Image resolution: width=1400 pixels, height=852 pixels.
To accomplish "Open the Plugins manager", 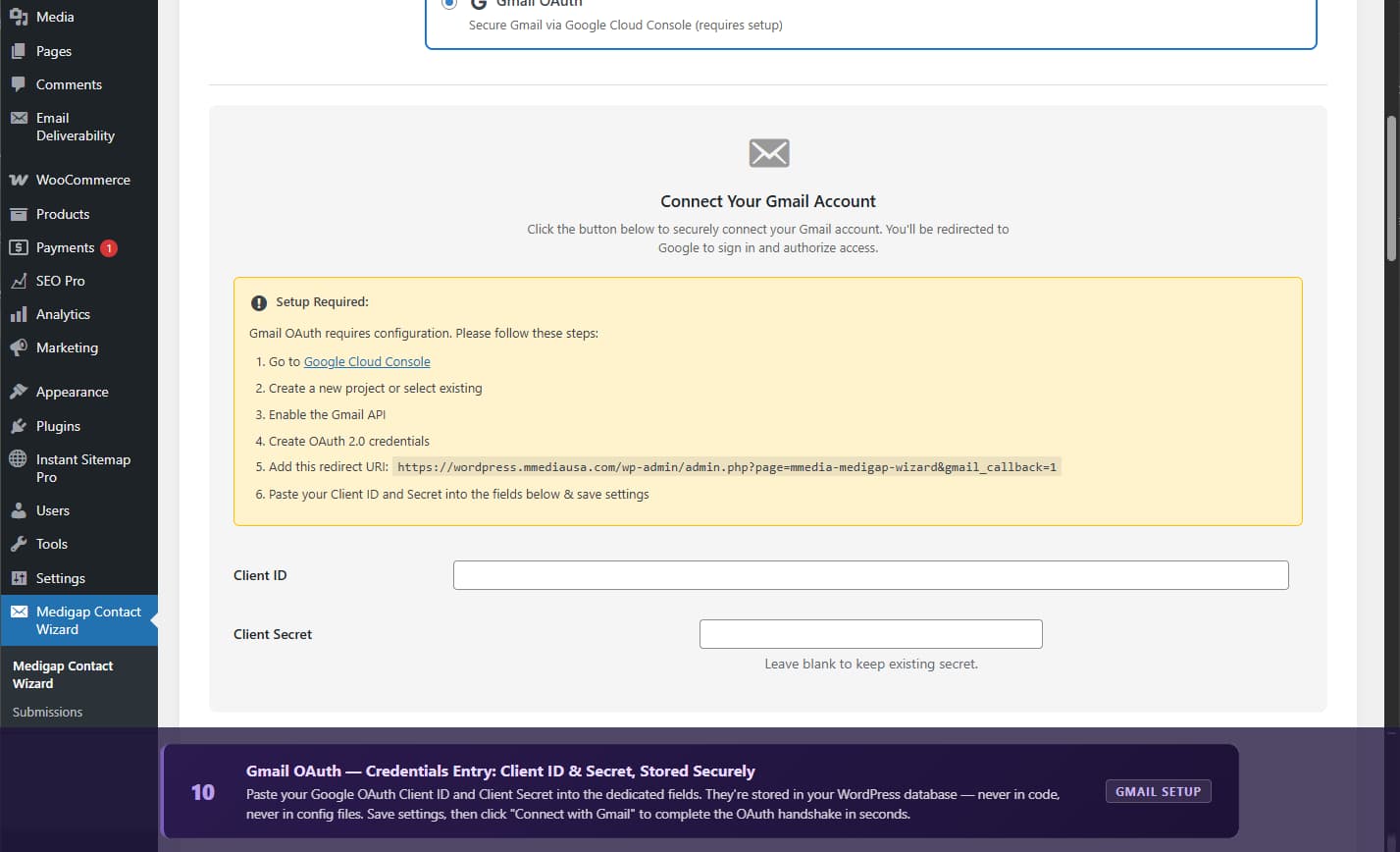I will pos(59,425).
